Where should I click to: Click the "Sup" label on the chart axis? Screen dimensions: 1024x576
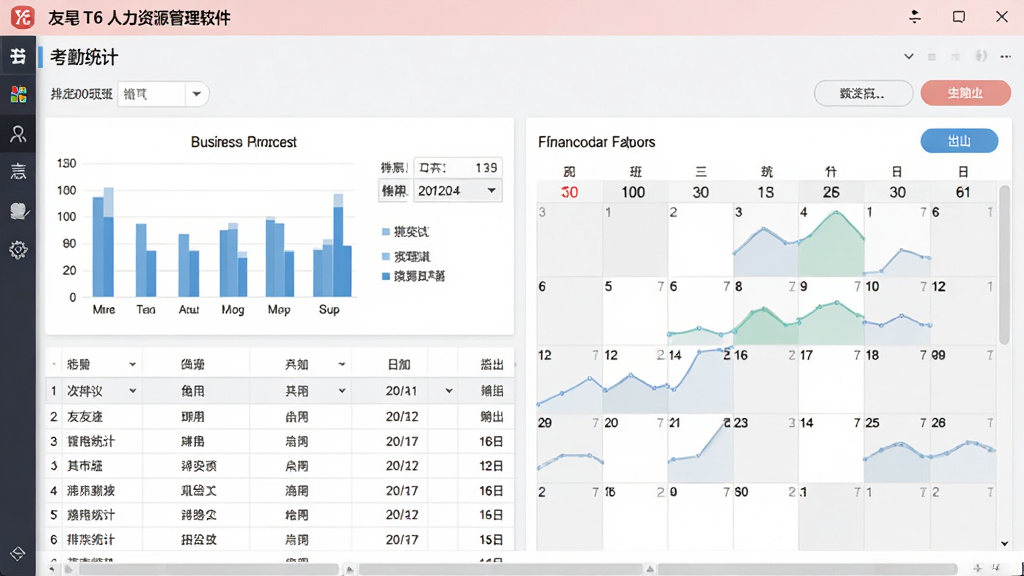[x=328, y=310]
